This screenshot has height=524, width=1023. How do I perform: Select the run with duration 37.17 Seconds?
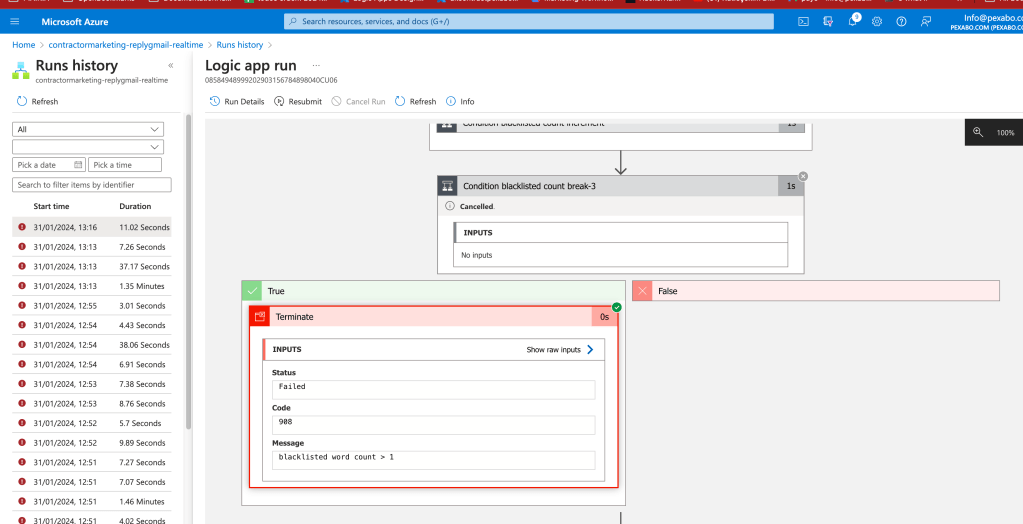click(92, 266)
